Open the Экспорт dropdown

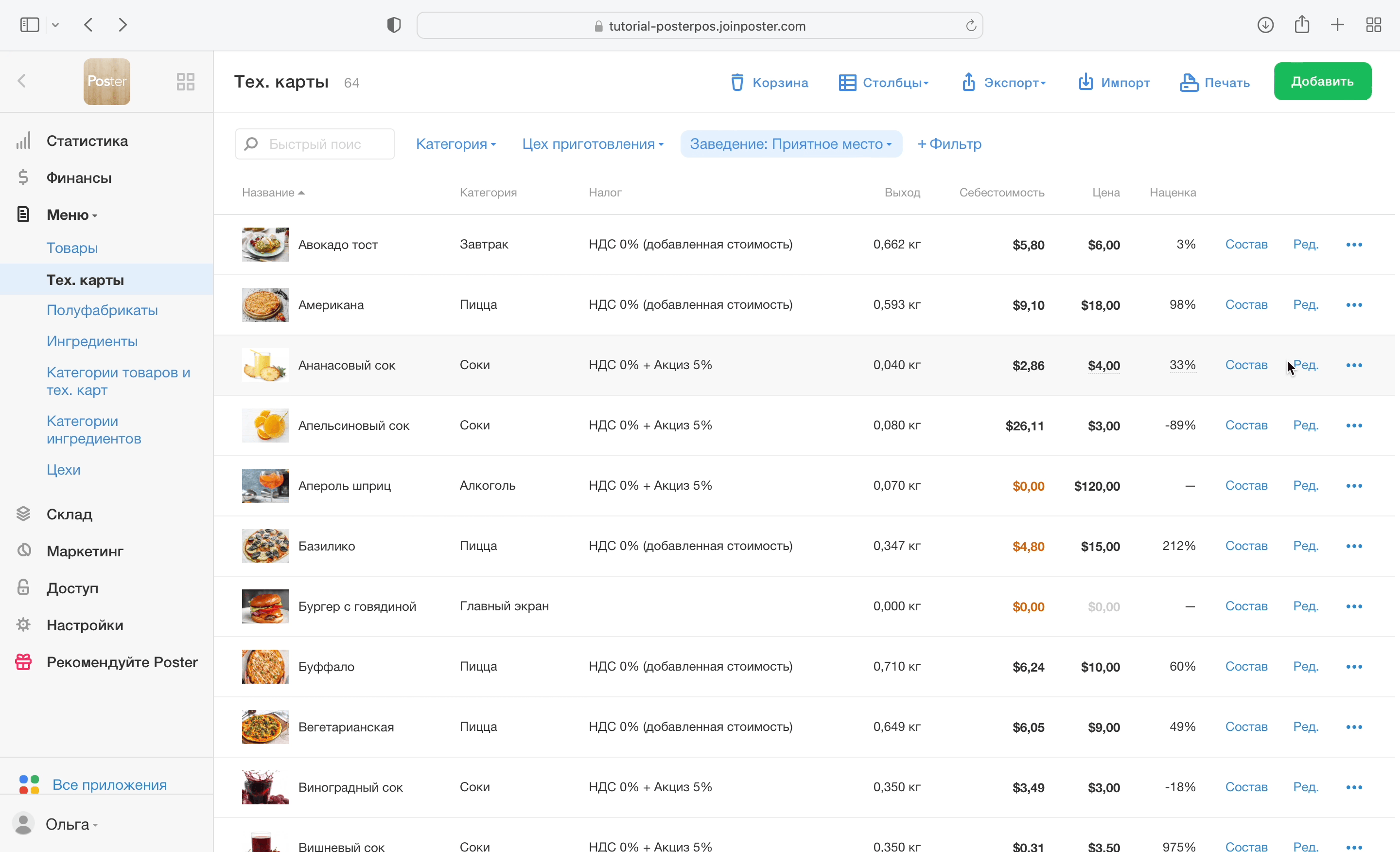tap(1003, 82)
